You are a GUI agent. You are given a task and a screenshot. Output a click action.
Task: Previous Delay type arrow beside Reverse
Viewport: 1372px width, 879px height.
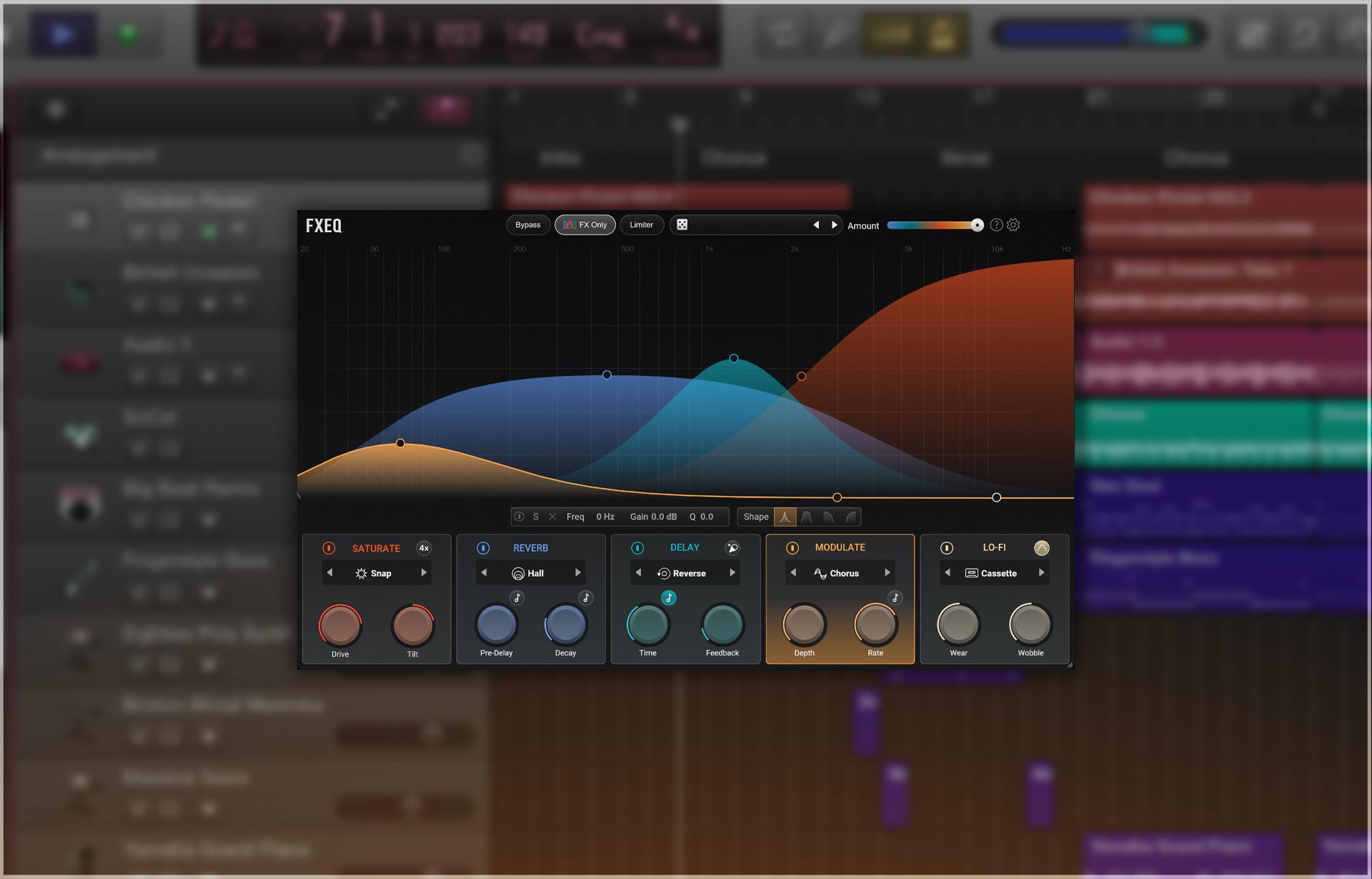coord(639,573)
